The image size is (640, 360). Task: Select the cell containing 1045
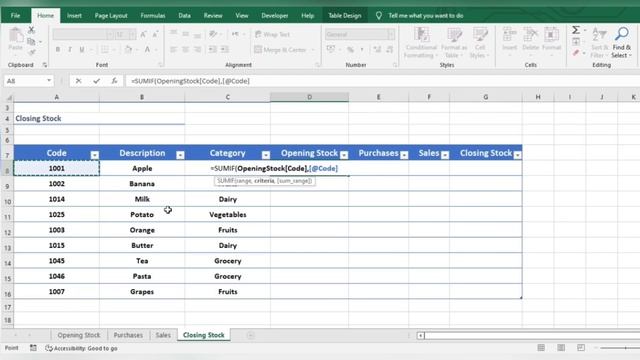[x=57, y=261]
